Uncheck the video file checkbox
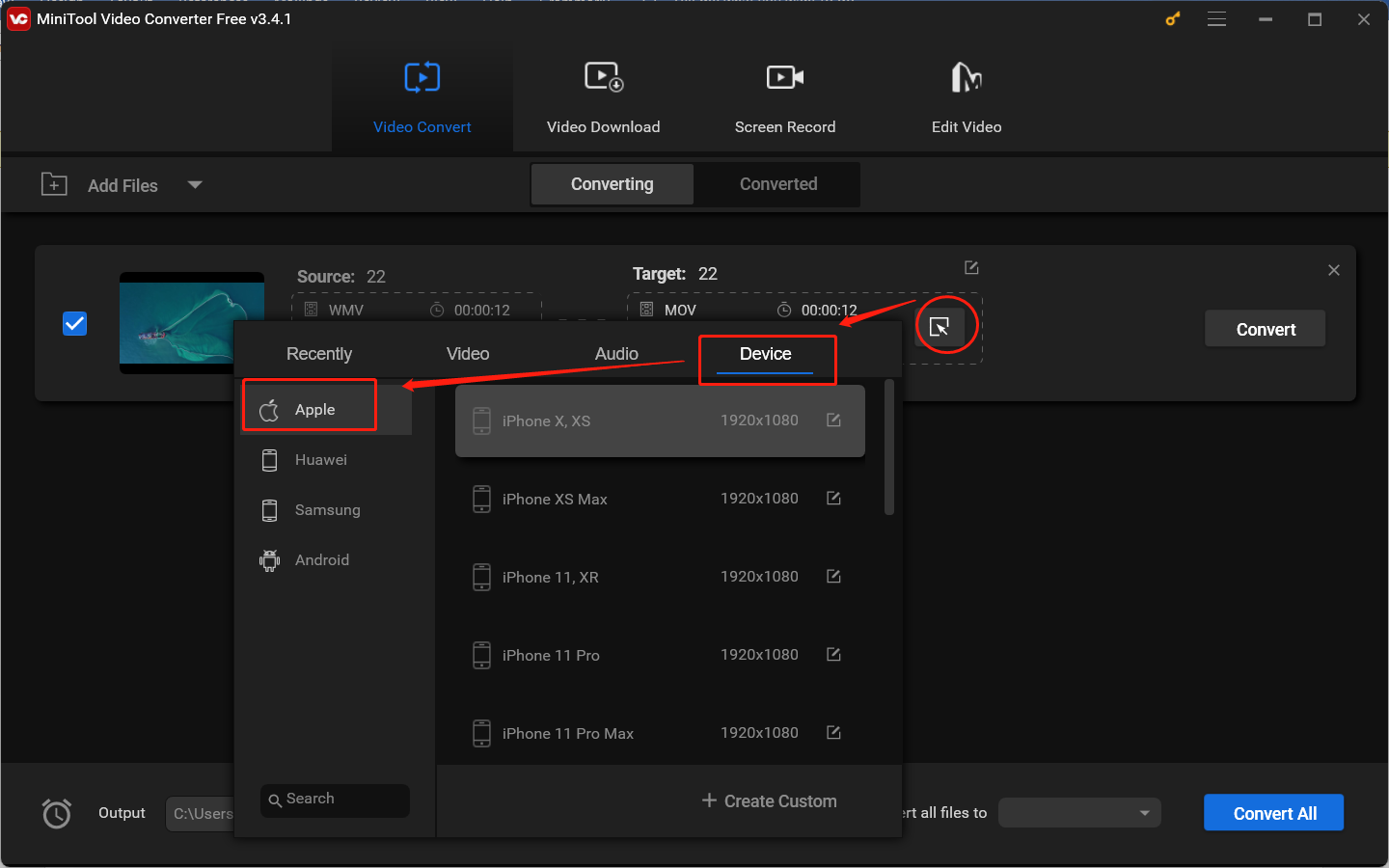The image size is (1389, 868). pos(74,323)
